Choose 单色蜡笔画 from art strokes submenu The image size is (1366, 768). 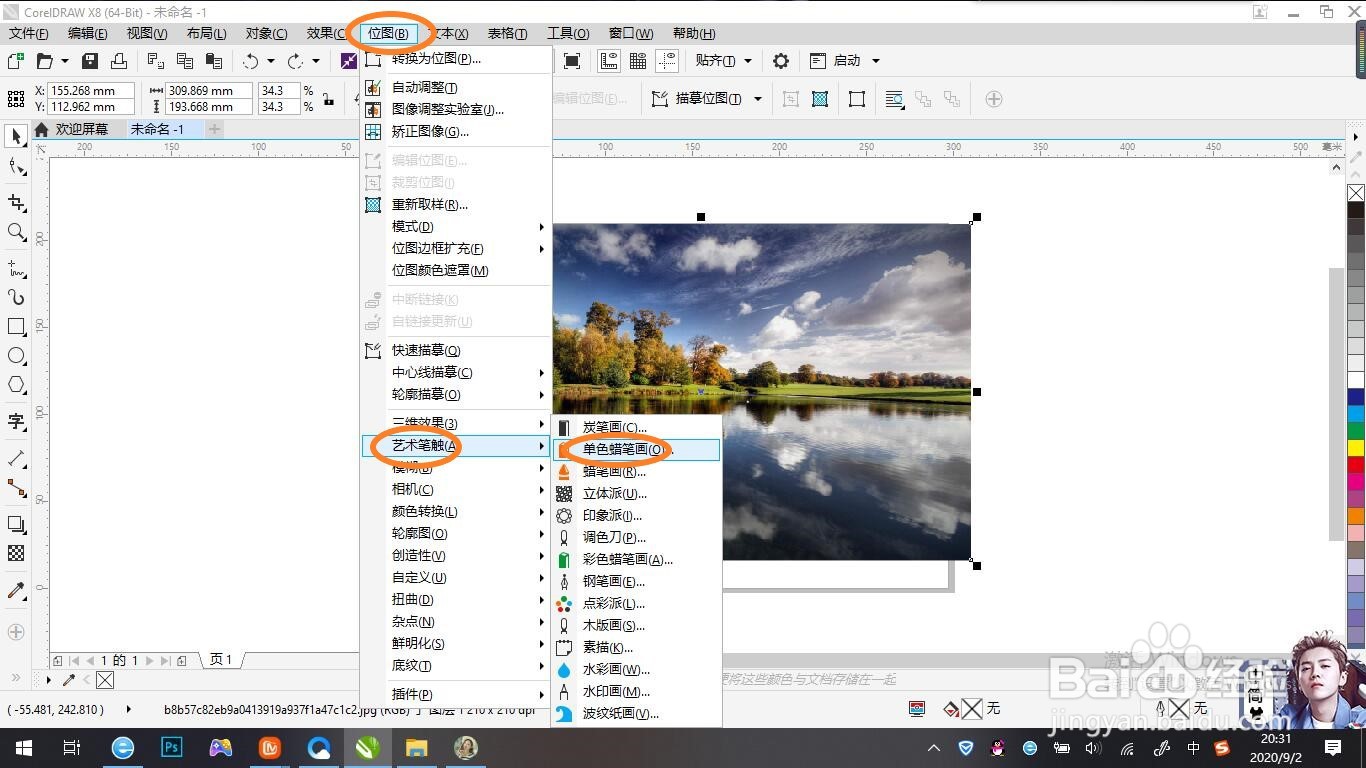click(x=636, y=450)
